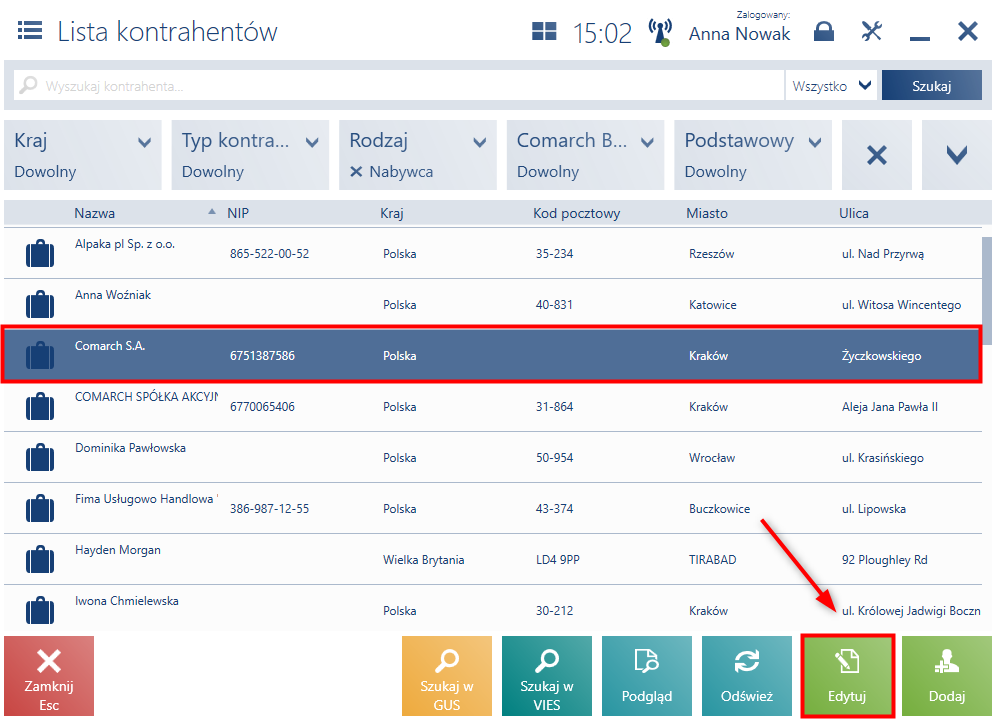This screenshot has width=997, height=725.
Task: Click the NIP 6751387586 cell
Action: (262, 356)
